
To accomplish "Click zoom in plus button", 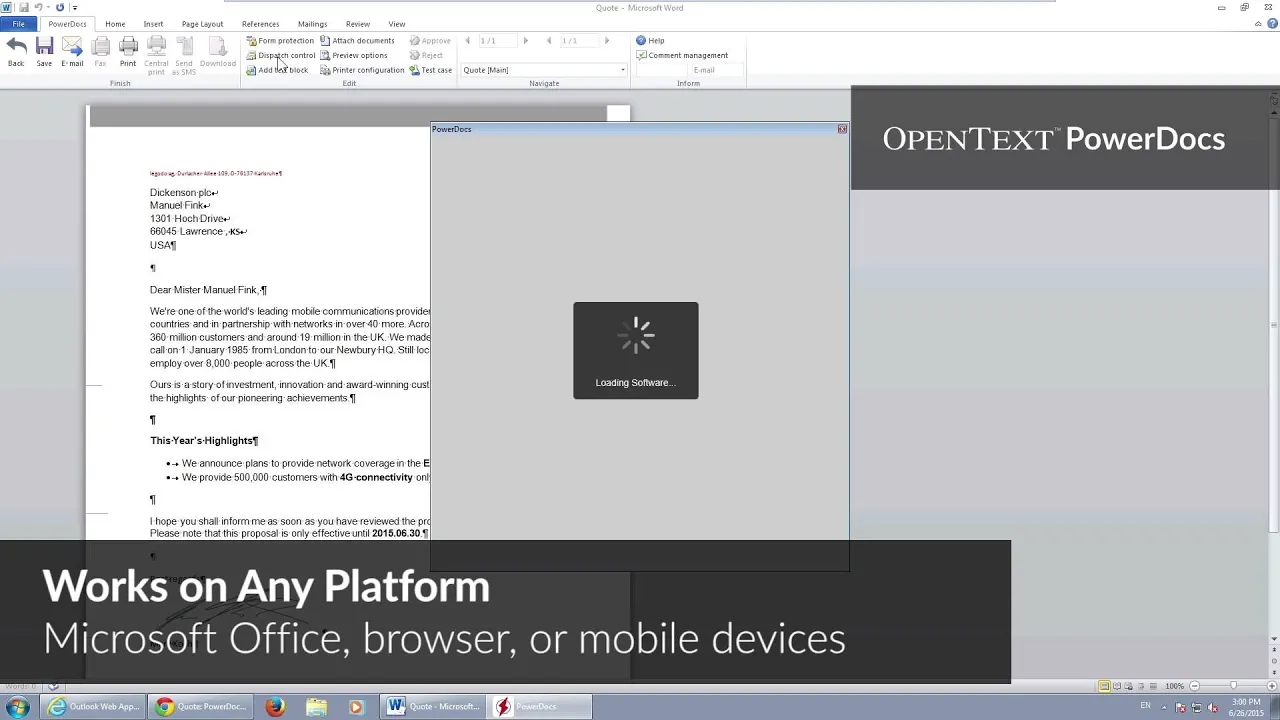I will 1272,686.
